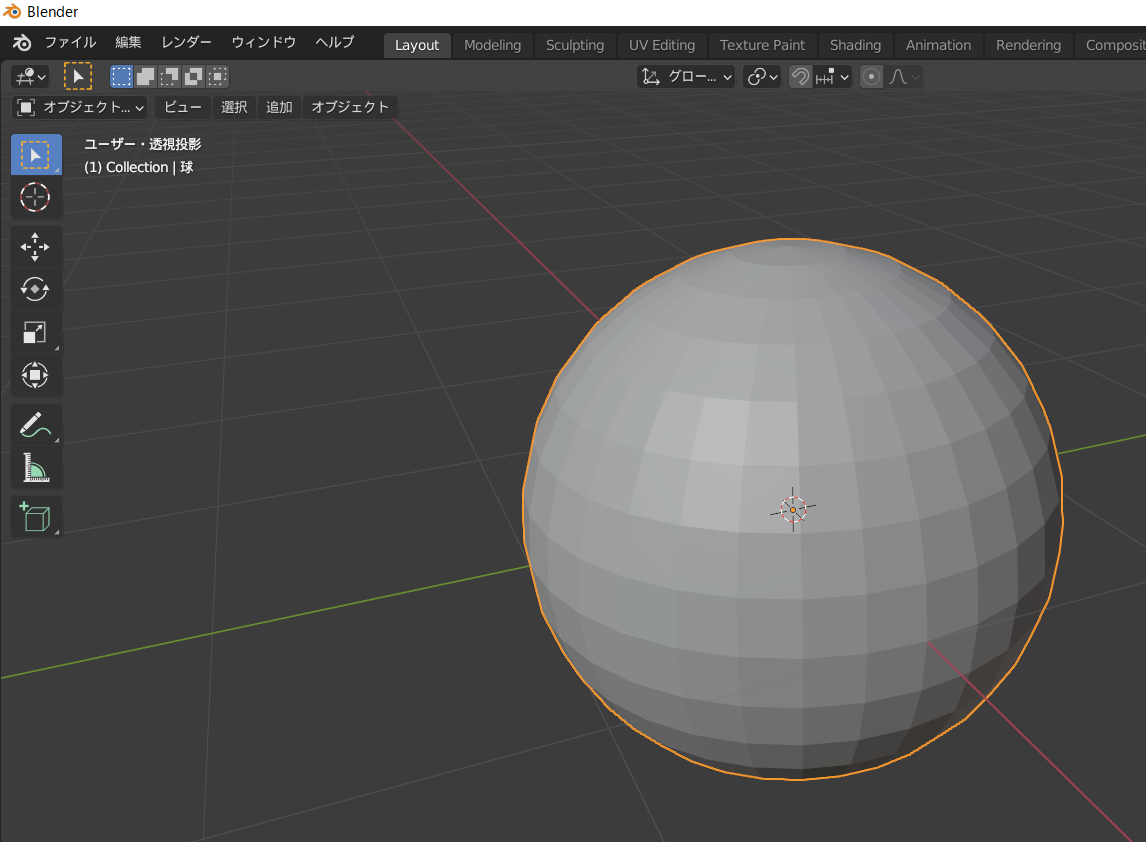The image size is (1146, 842).
Task: Open the ビュー viewport menu
Action: [x=183, y=107]
